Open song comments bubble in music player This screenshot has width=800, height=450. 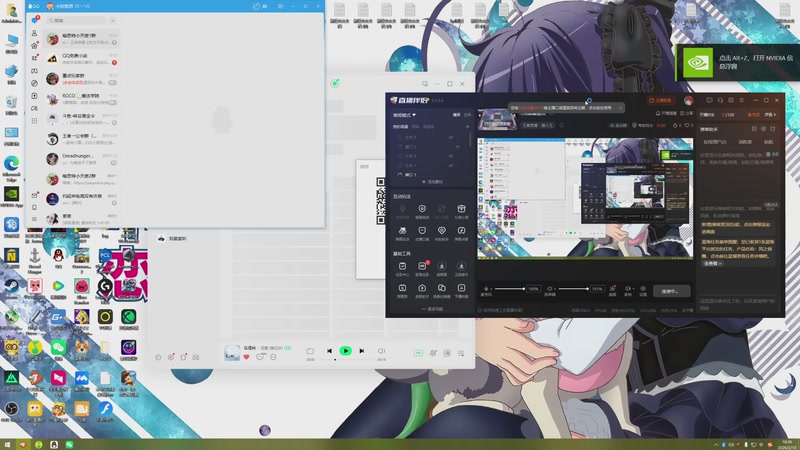pyautogui.click(x=260, y=357)
